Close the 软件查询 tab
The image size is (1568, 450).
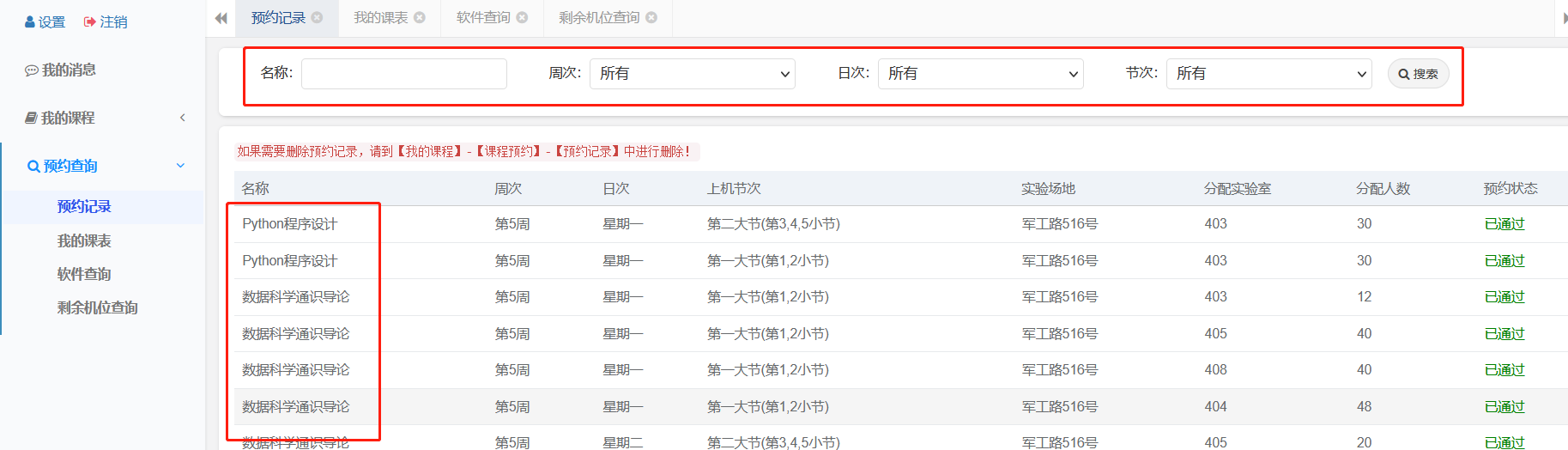click(522, 17)
